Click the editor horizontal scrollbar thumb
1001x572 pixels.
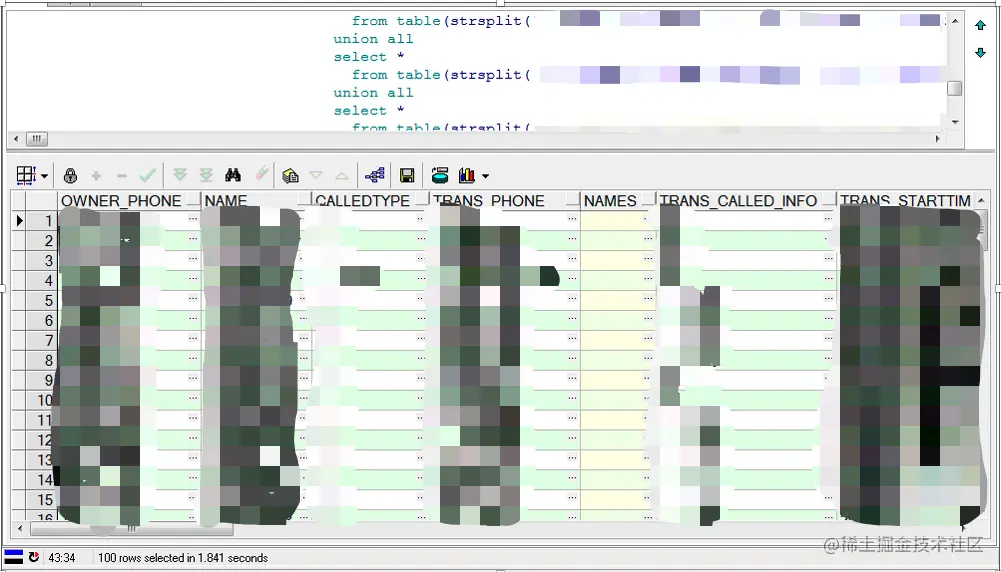(x=36, y=139)
